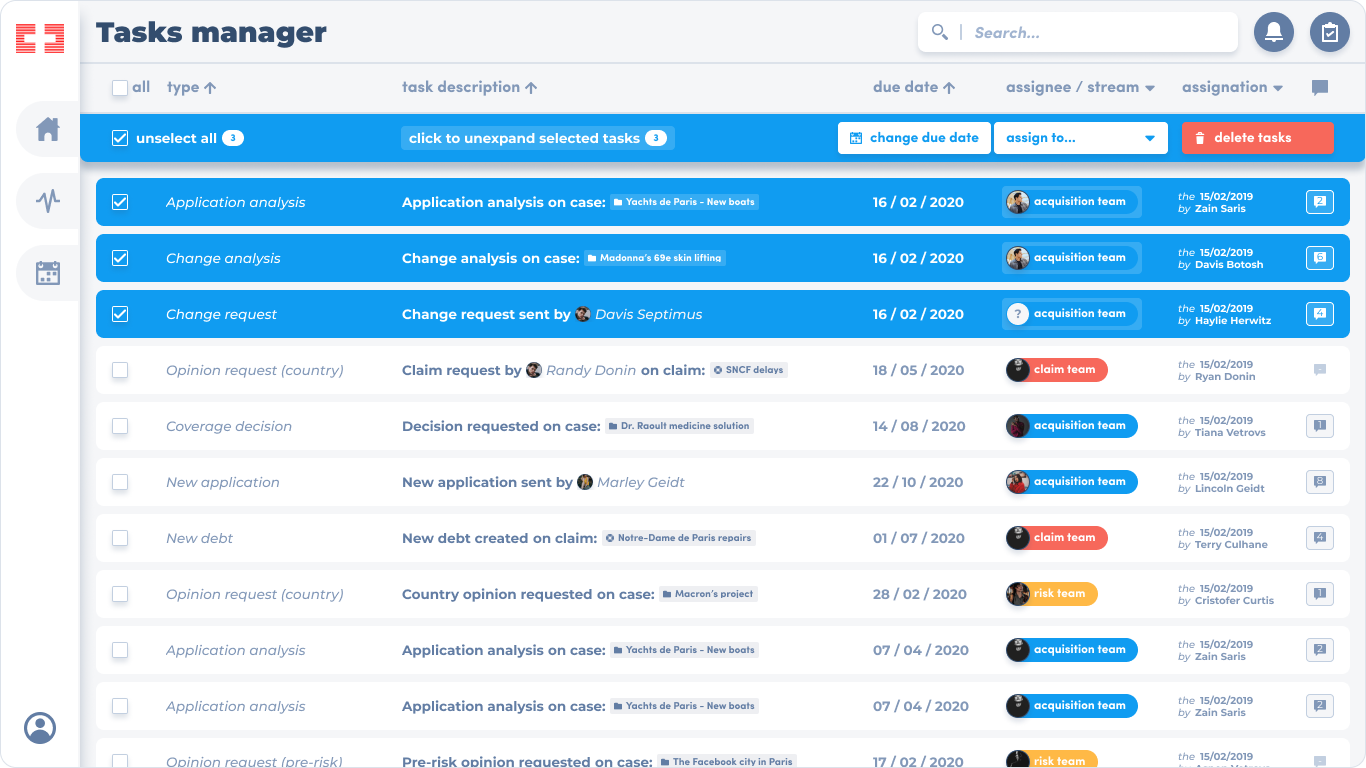The image size is (1366, 768).
Task: Open the calendar sidebar icon
Action: [48, 273]
